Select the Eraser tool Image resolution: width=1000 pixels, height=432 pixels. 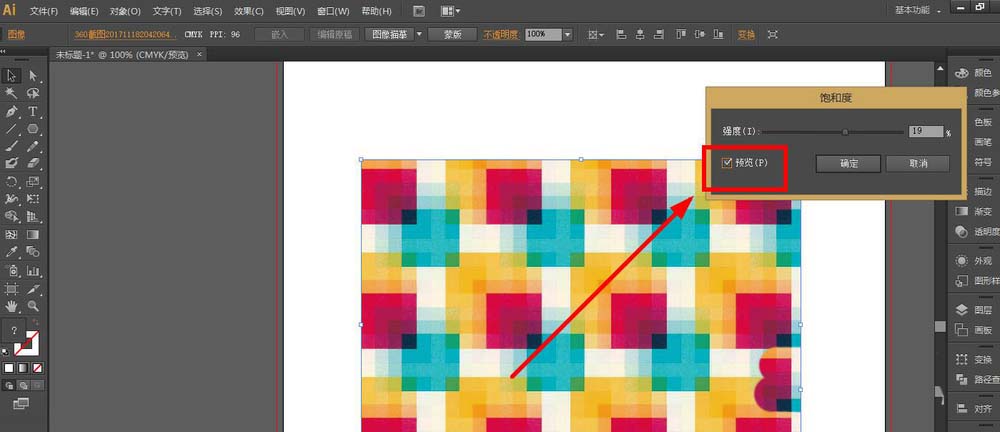click(x=33, y=164)
